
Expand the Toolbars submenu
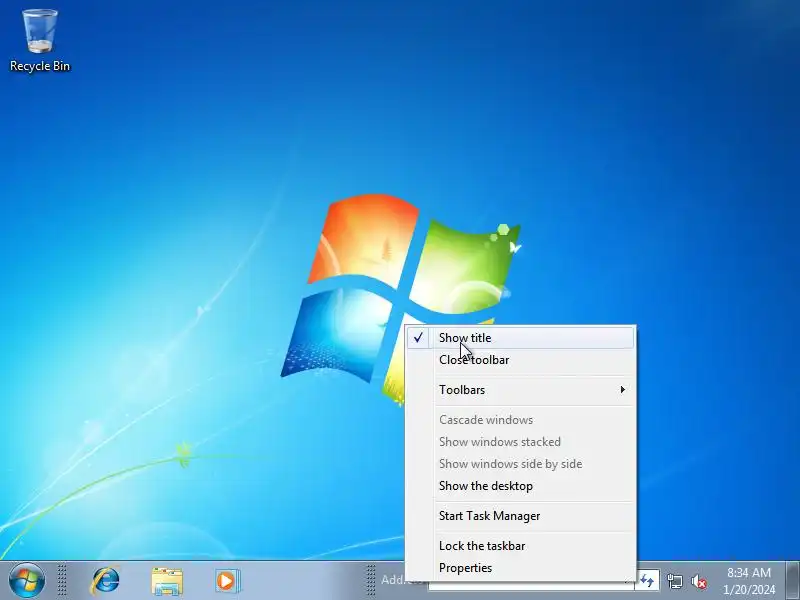520,390
